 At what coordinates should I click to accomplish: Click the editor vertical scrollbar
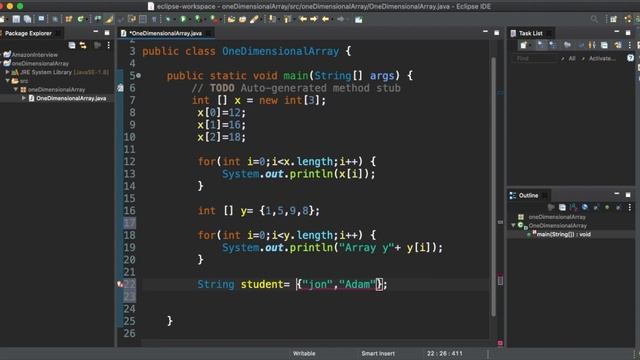[493, 186]
